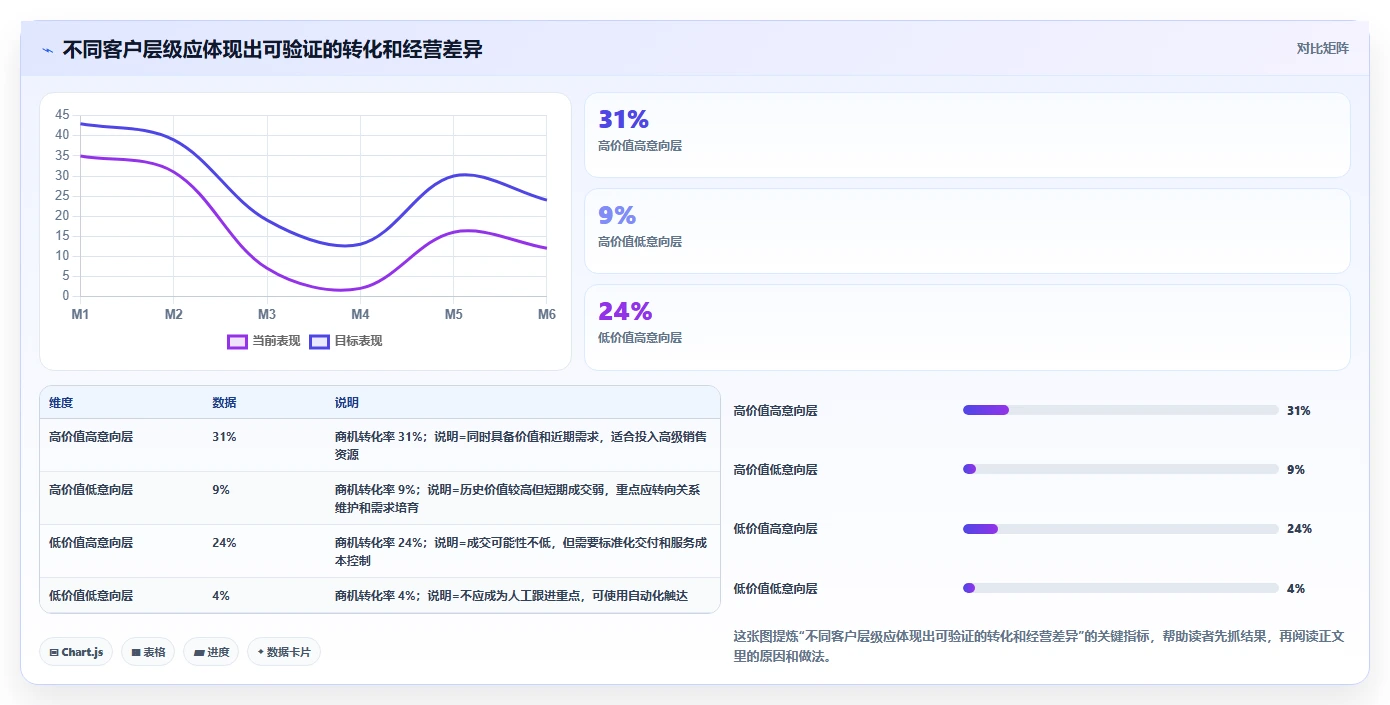Click the M2 x-axis label

174,314
